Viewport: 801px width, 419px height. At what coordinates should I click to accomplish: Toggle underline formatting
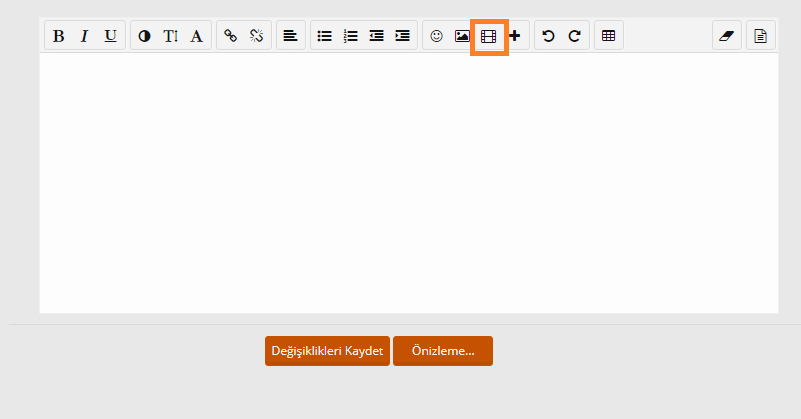pyautogui.click(x=110, y=36)
